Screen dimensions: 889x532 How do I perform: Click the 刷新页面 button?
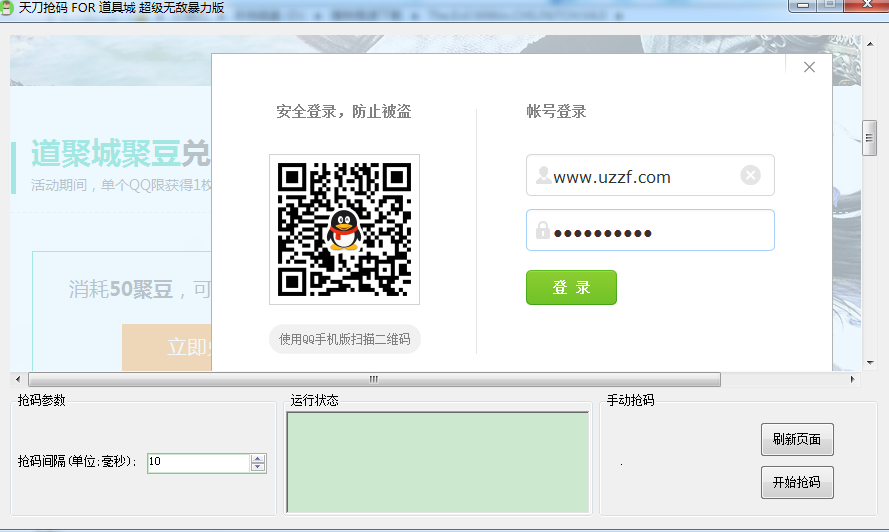click(797, 439)
